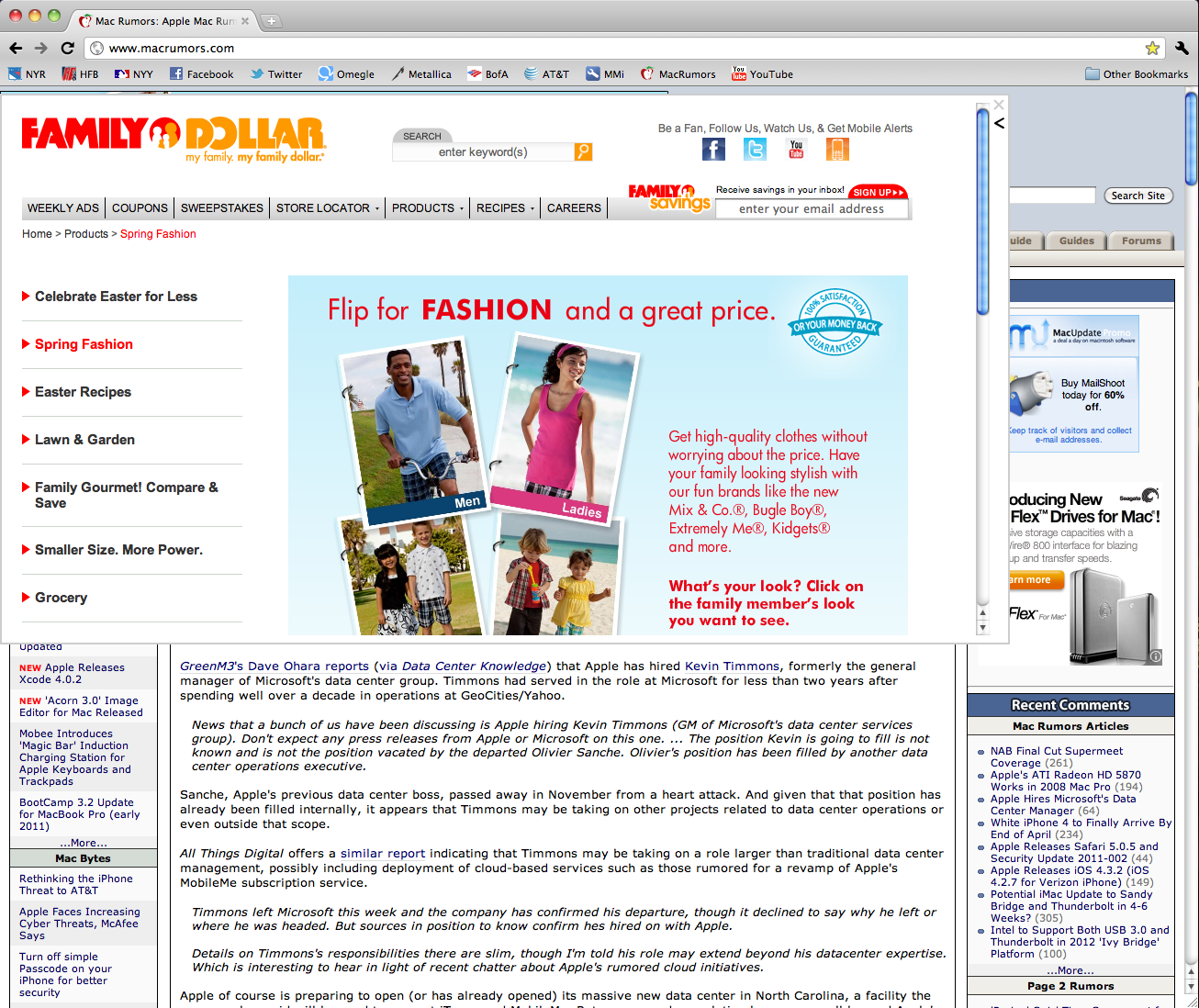Click the MailShoot advertisement image
The height and width of the screenshot is (1008, 1199).
tap(1073, 384)
